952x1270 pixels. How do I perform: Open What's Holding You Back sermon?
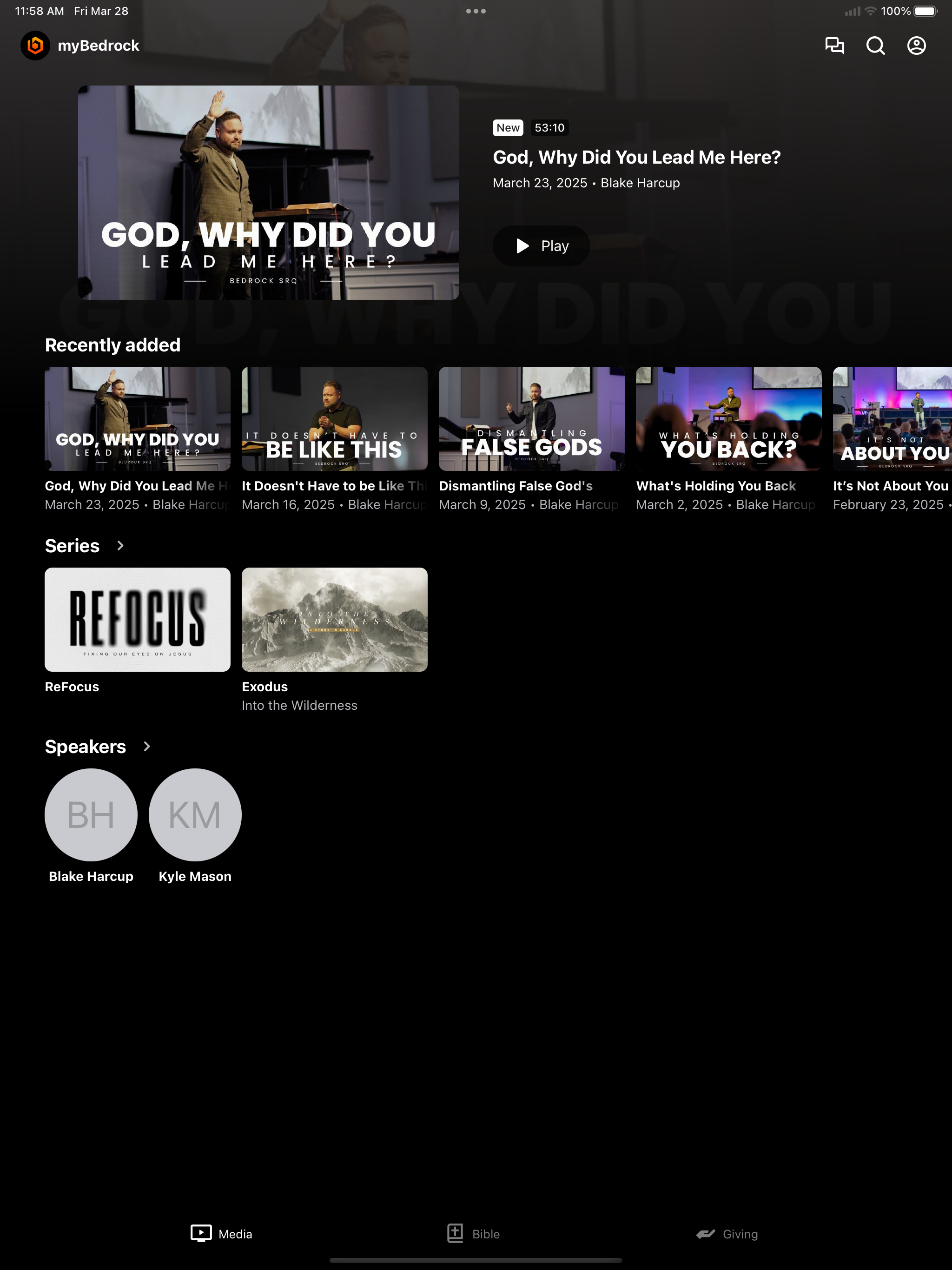pyautogui.click(x=728, y=418)
